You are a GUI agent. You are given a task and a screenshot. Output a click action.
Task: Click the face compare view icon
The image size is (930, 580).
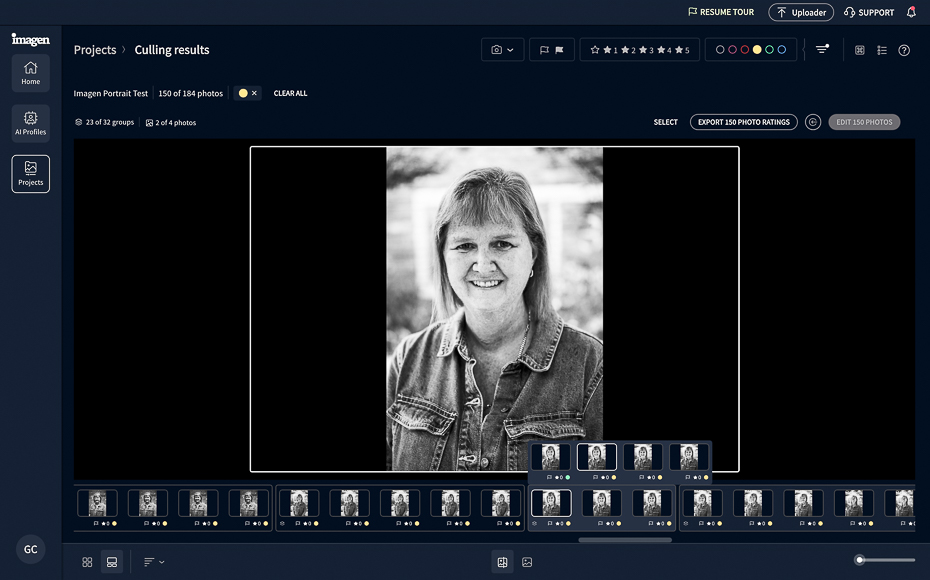point(502,562)
